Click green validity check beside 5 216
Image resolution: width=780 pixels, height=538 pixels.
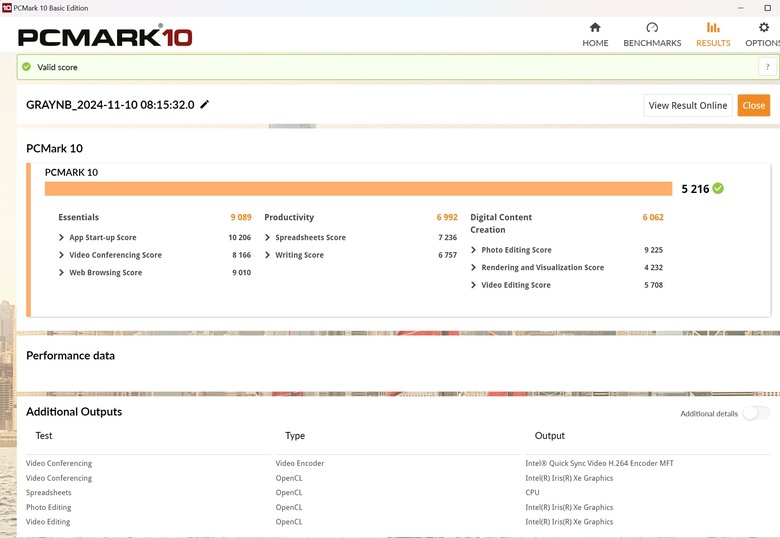[x=718, y=188]
